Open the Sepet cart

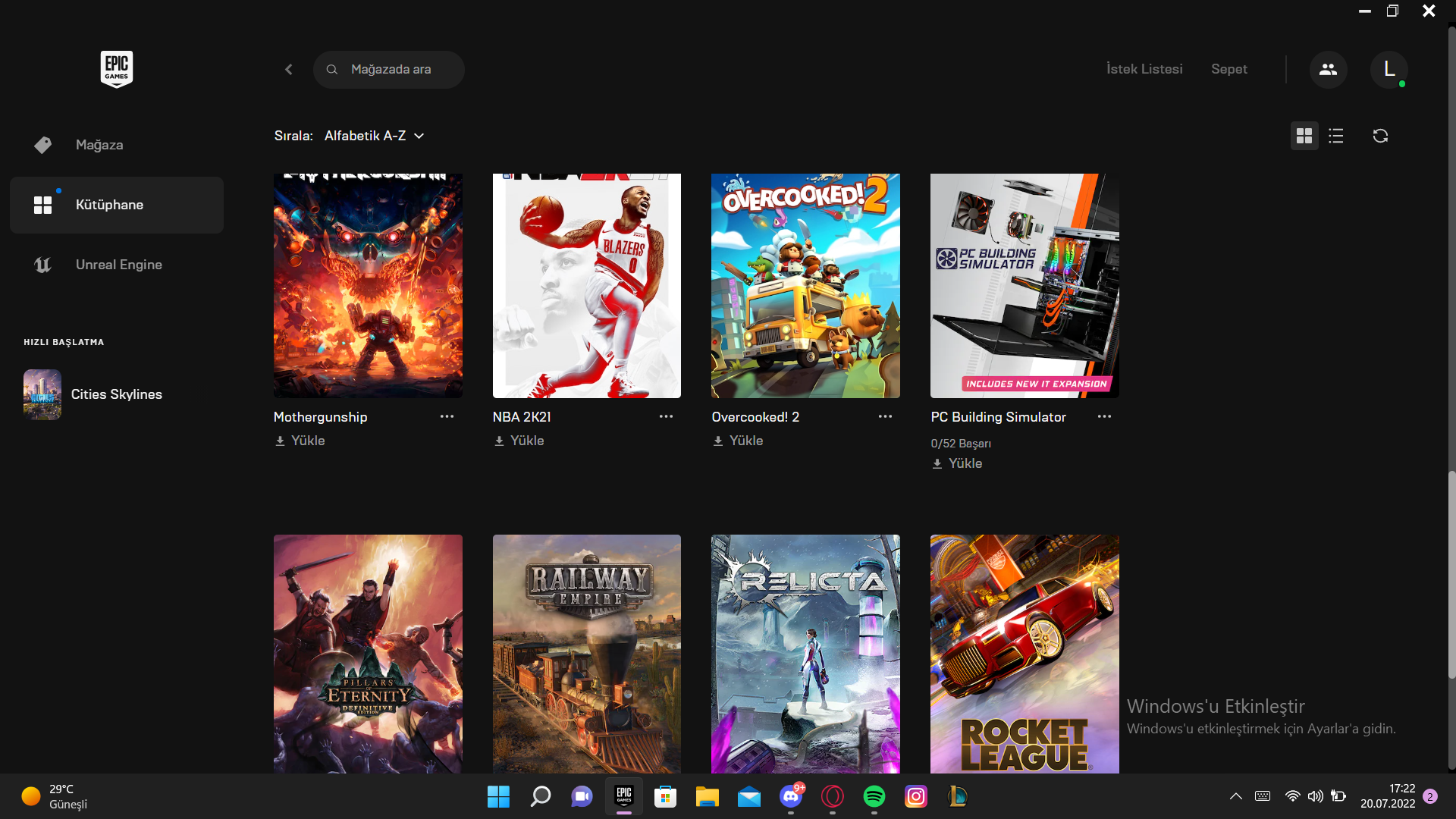click(1228, 69)
